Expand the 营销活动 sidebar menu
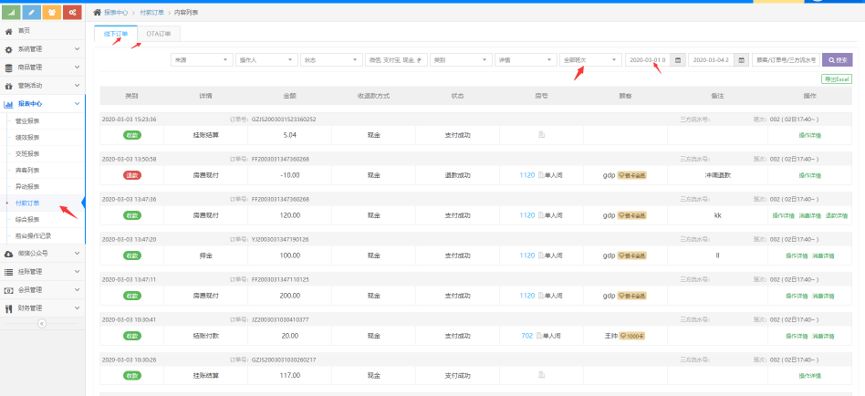The image size is (865, 396). point(77,85)
